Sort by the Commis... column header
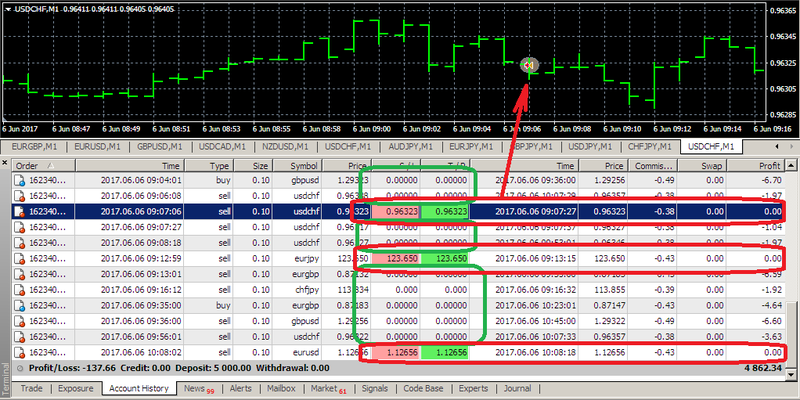 tap(654, 166)
